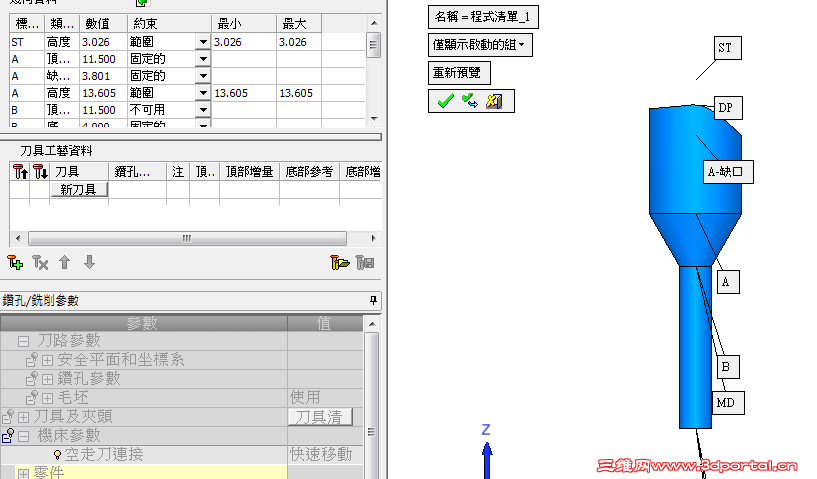This screenshot has height=479, width=817.
Task: Click the add new tool icon
Action: point(15,262)
